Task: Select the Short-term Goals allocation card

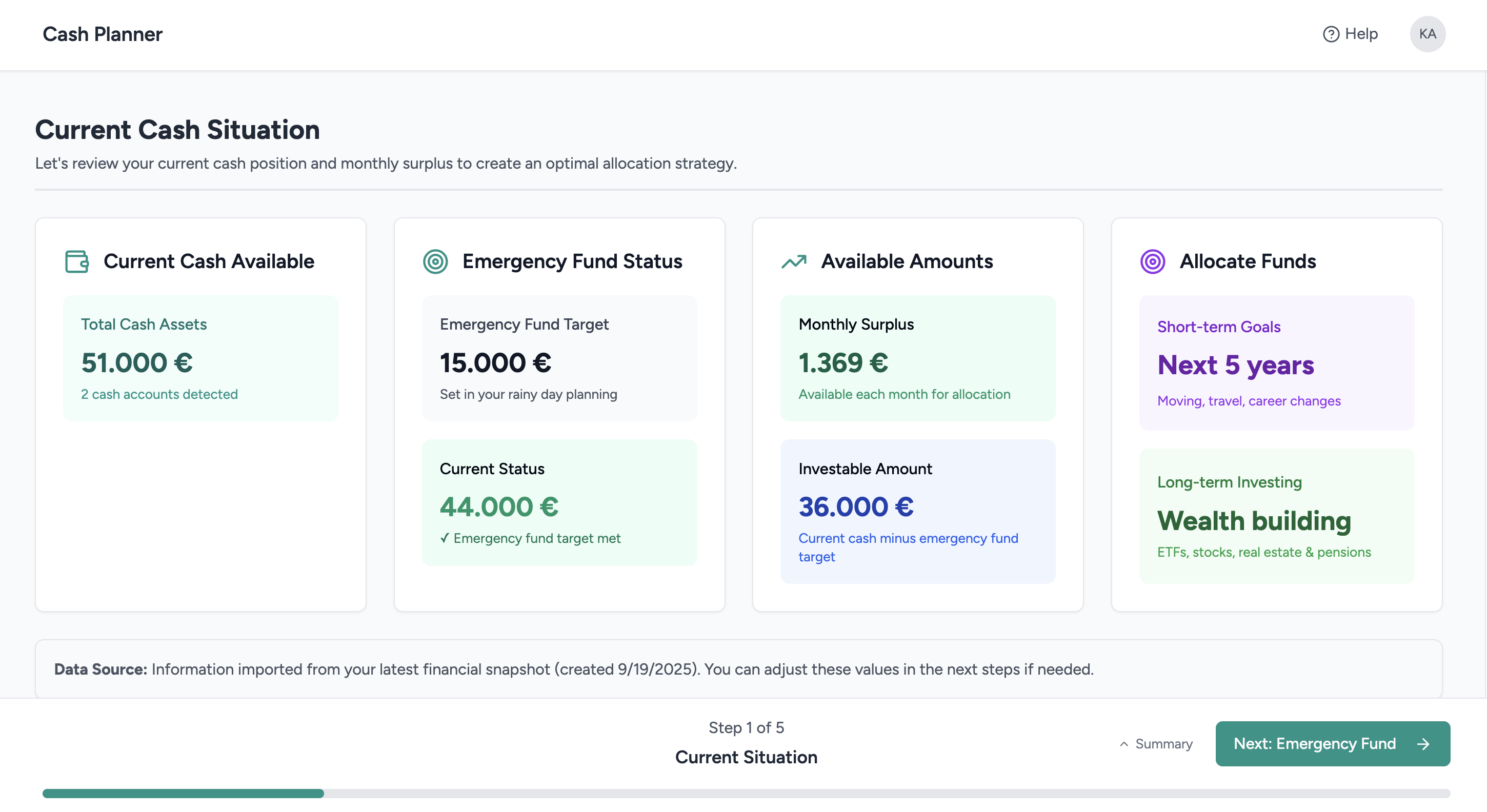Action: (1276, 362)
